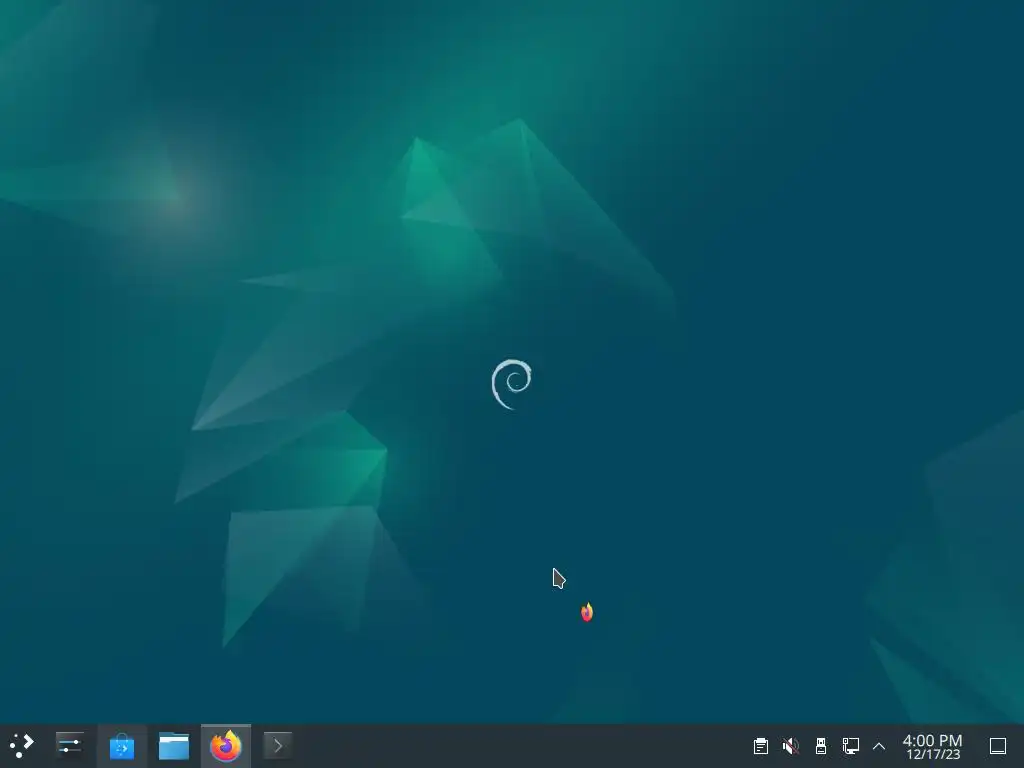1024x768 pixels.
Task: Launch Discover software center
Action: (x=121, y=745)
